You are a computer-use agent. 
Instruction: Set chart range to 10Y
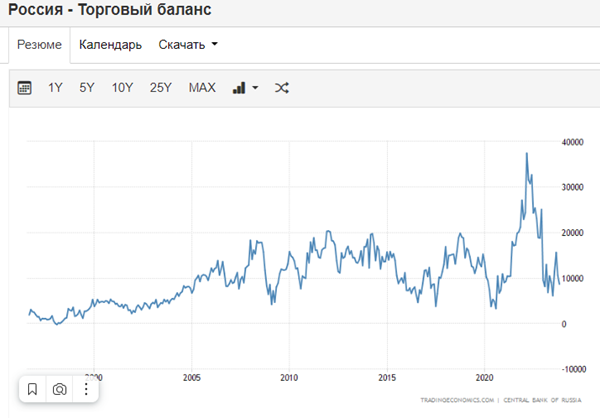tap(122, 88)
